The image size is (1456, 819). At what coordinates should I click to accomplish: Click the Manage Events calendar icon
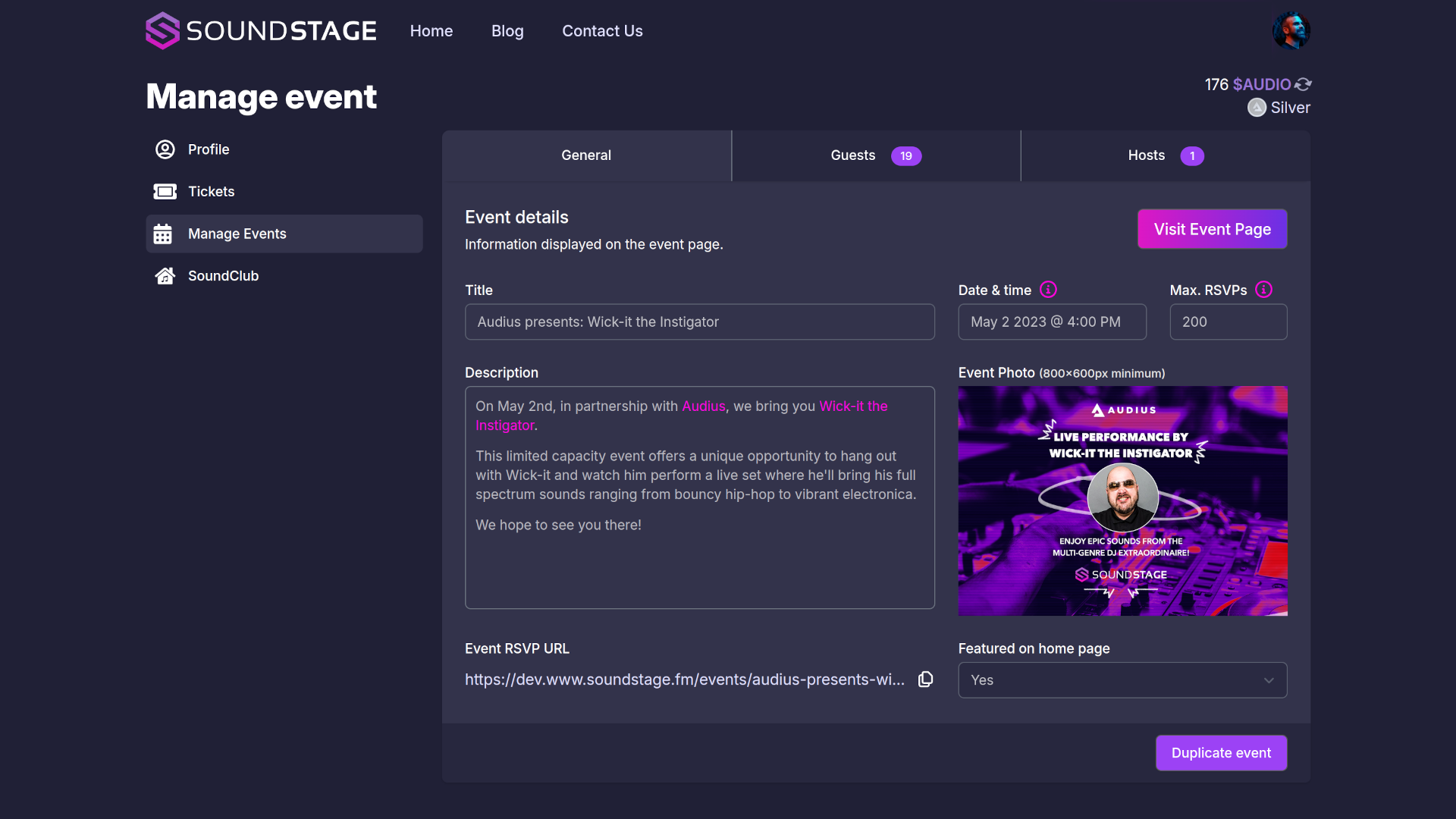(162, 234)
